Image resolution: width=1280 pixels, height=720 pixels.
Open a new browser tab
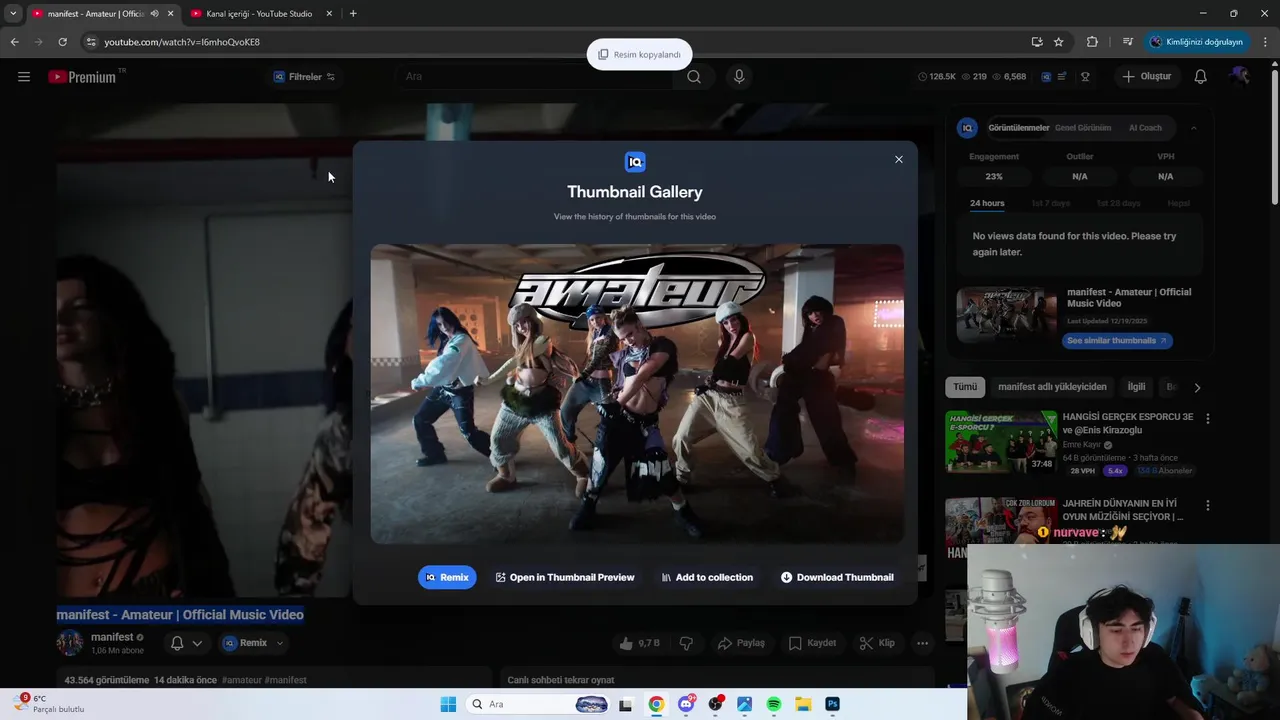click(x=353, y=14)
